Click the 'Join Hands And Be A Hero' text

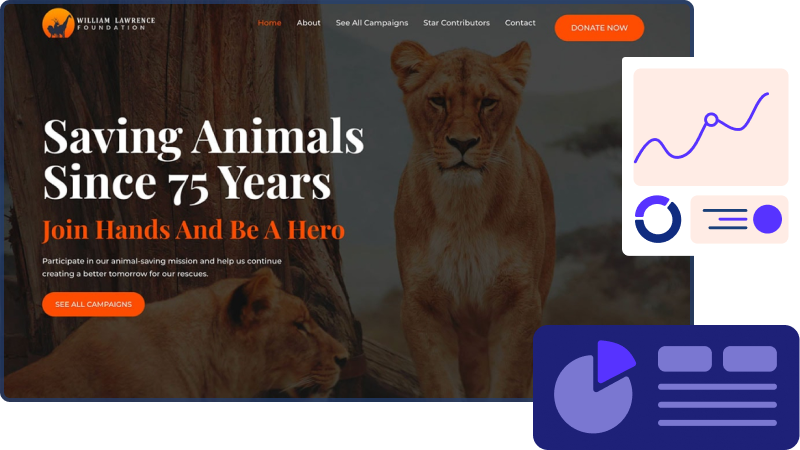point(193,230)
